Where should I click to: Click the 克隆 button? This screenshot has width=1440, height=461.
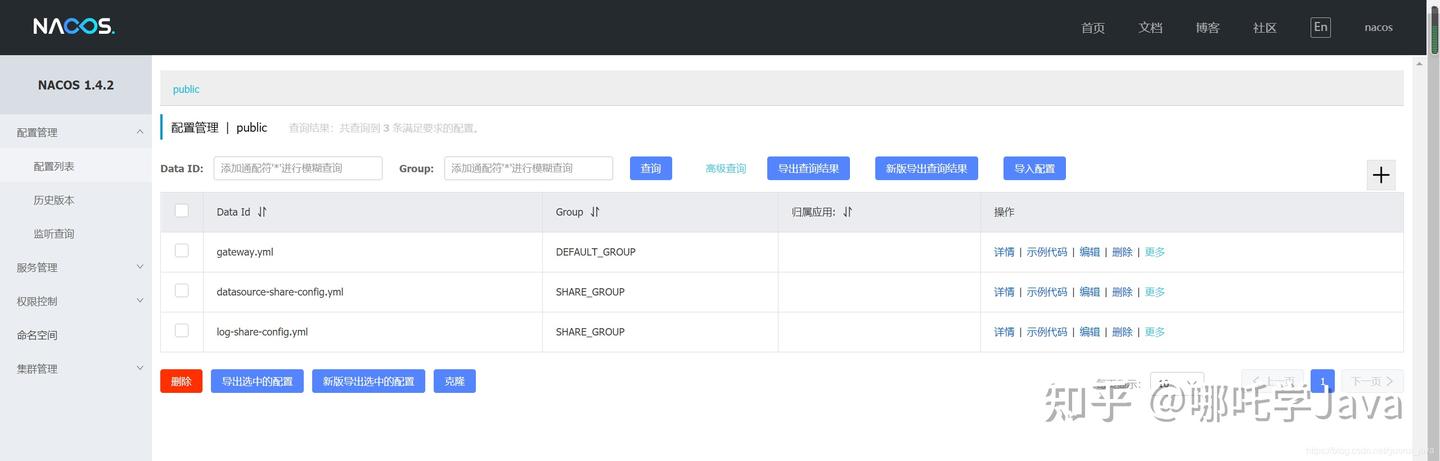(455, 381)
